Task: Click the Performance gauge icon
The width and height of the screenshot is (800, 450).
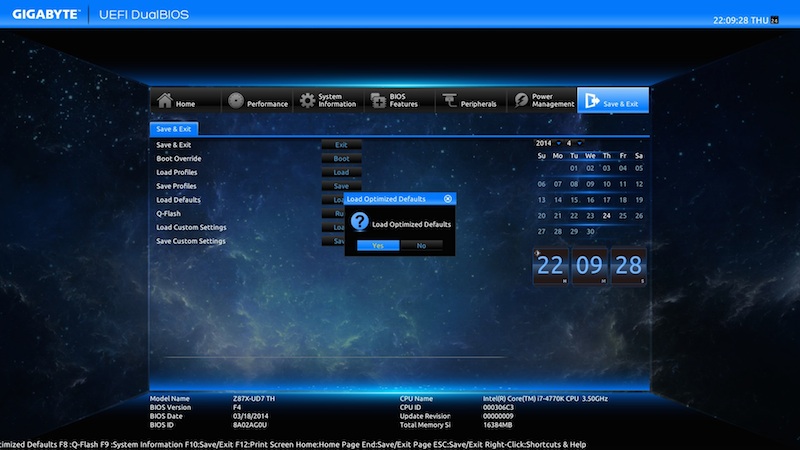Action: 236,101
